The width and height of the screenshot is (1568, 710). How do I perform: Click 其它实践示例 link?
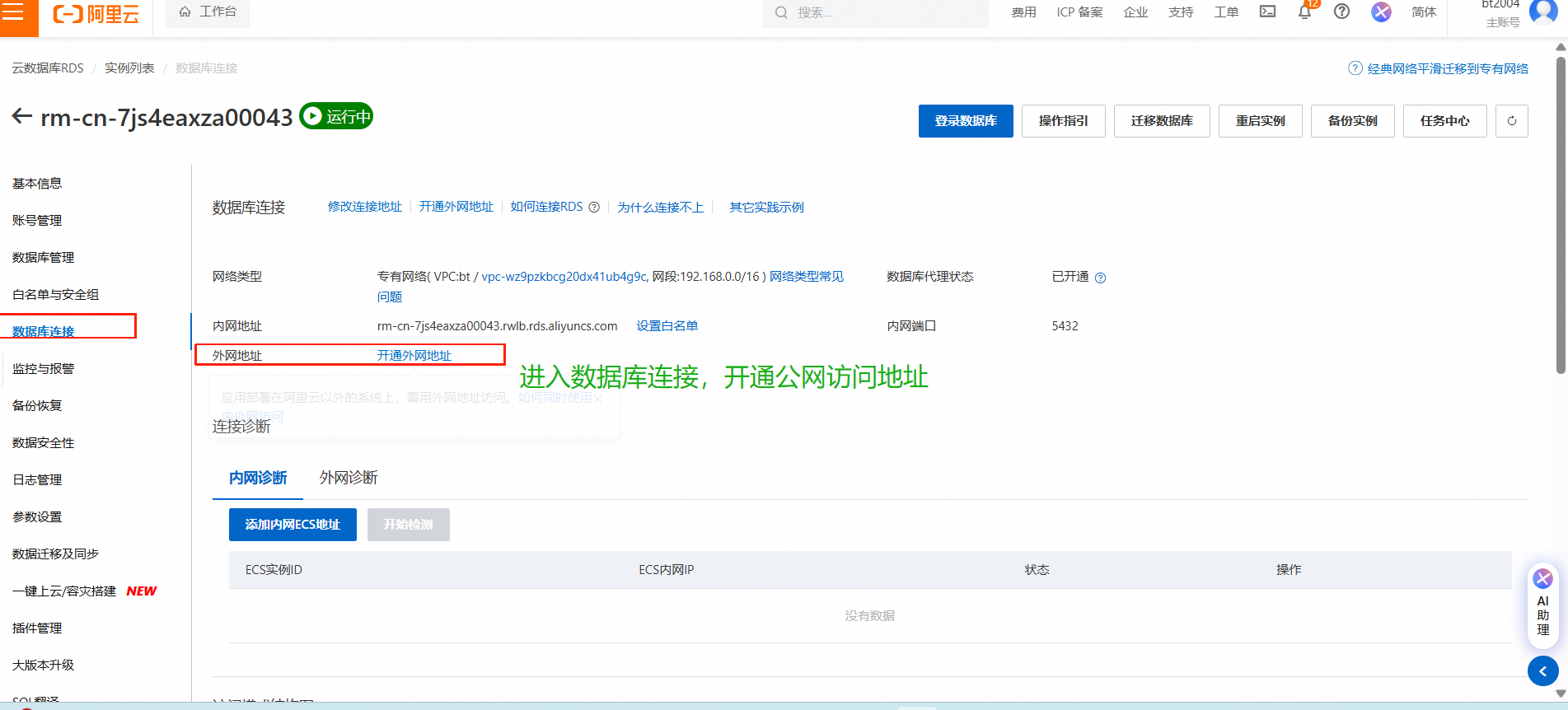(766, 207)
